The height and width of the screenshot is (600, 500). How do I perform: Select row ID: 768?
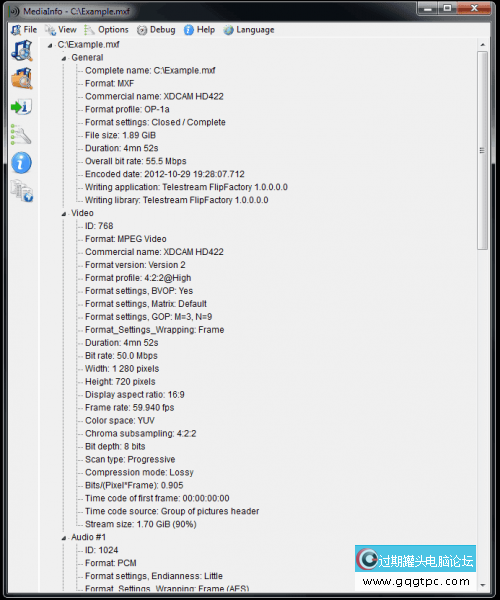(99, 226)
